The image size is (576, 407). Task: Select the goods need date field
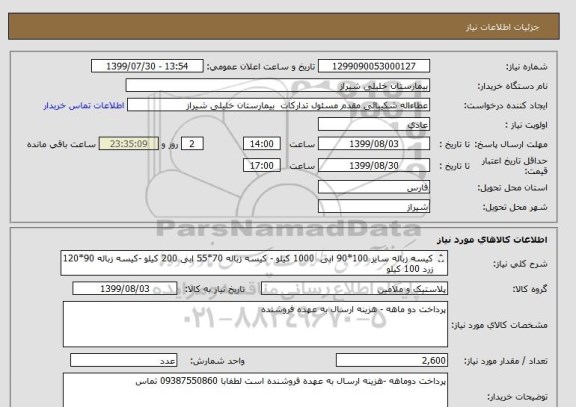point(125,289)
